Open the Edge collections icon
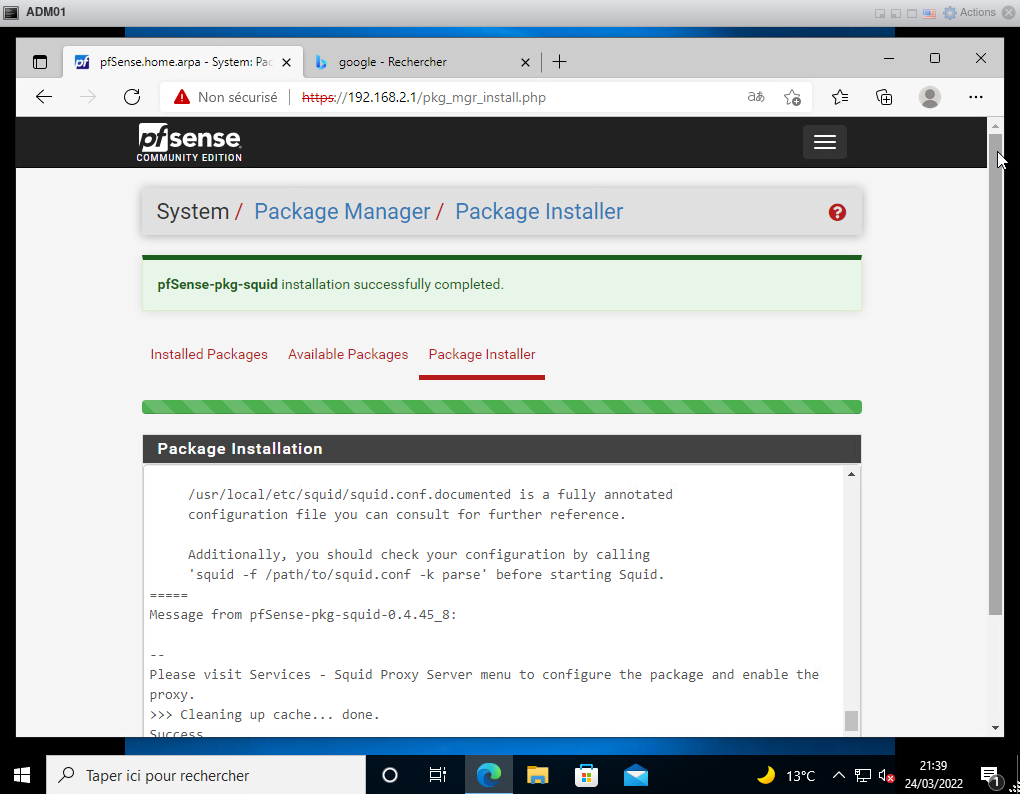 [x=884, y=97]
